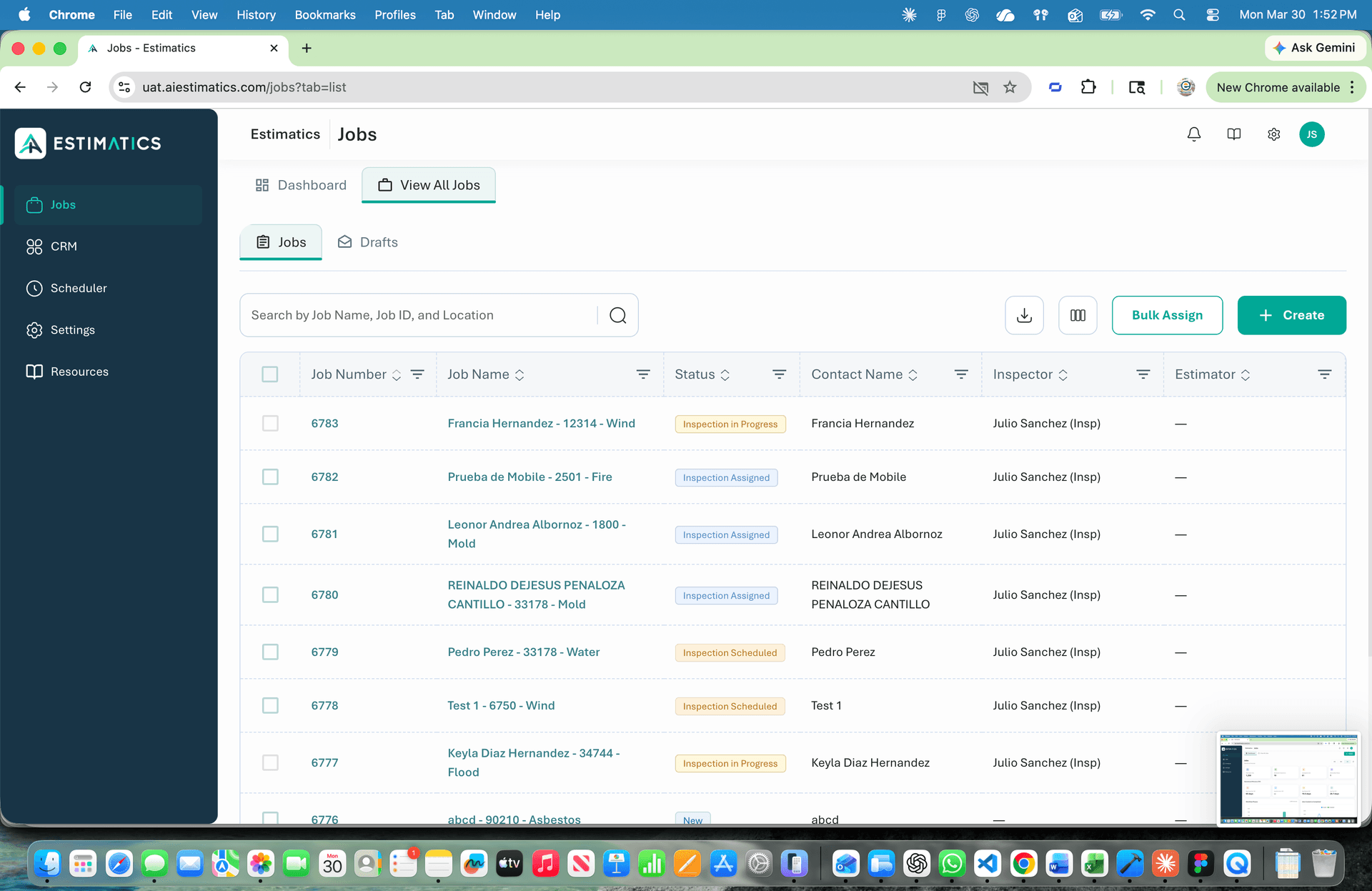Screen dimensions: 1372x891
Task: Click the export download icon above the jobs table
Action: (1024, 315)
